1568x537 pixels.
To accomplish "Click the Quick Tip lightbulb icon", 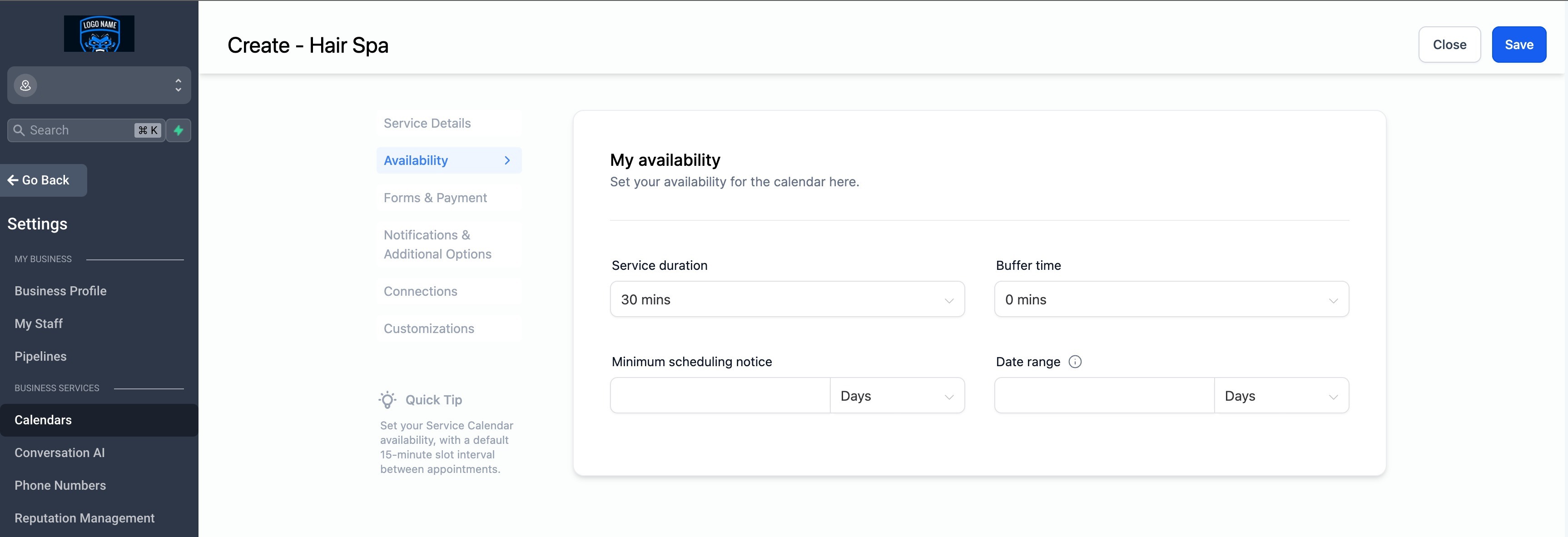I will click(388, 400).
